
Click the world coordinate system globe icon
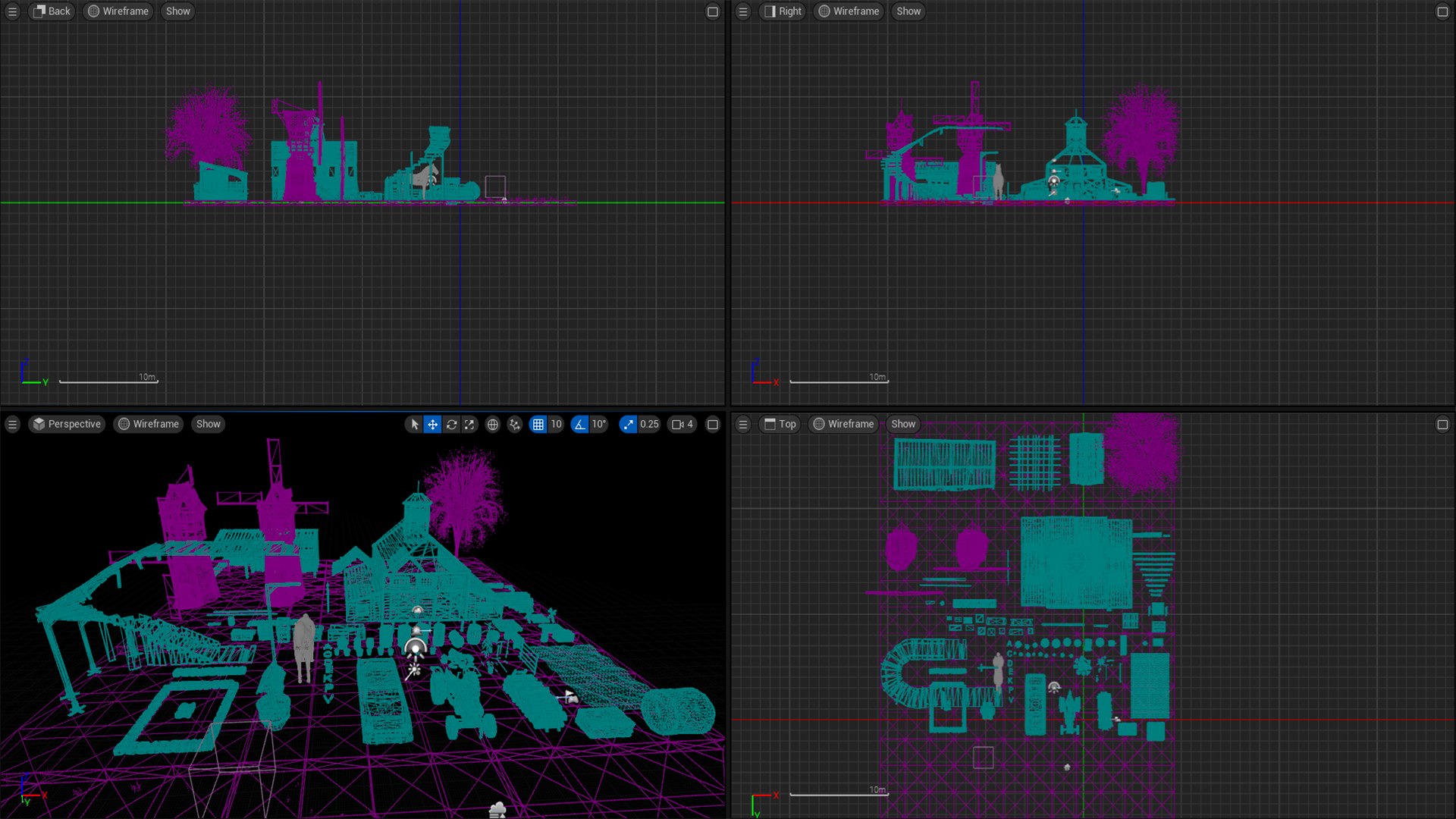tap(493, 425)
